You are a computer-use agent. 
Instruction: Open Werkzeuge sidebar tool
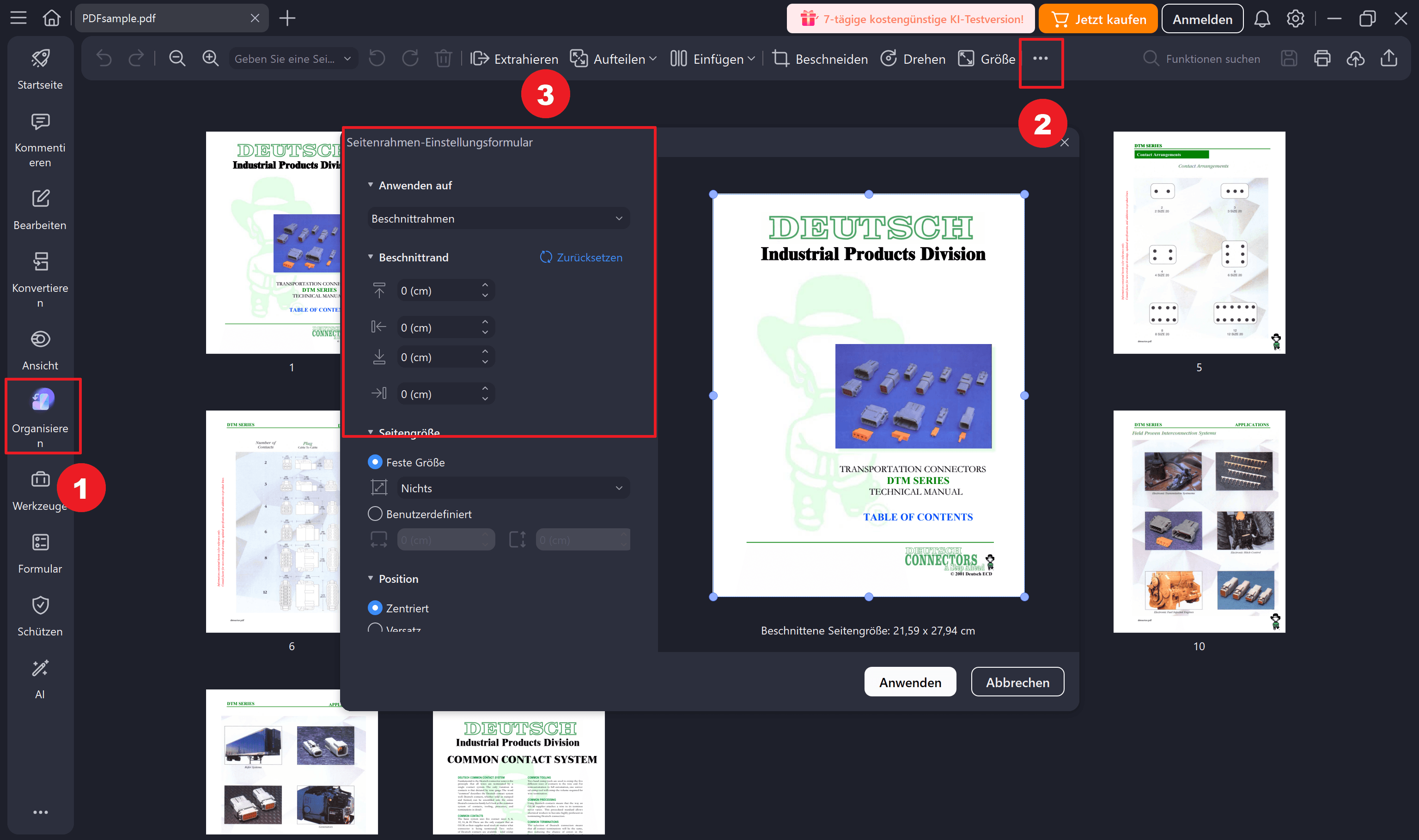(x=40, y=490)
